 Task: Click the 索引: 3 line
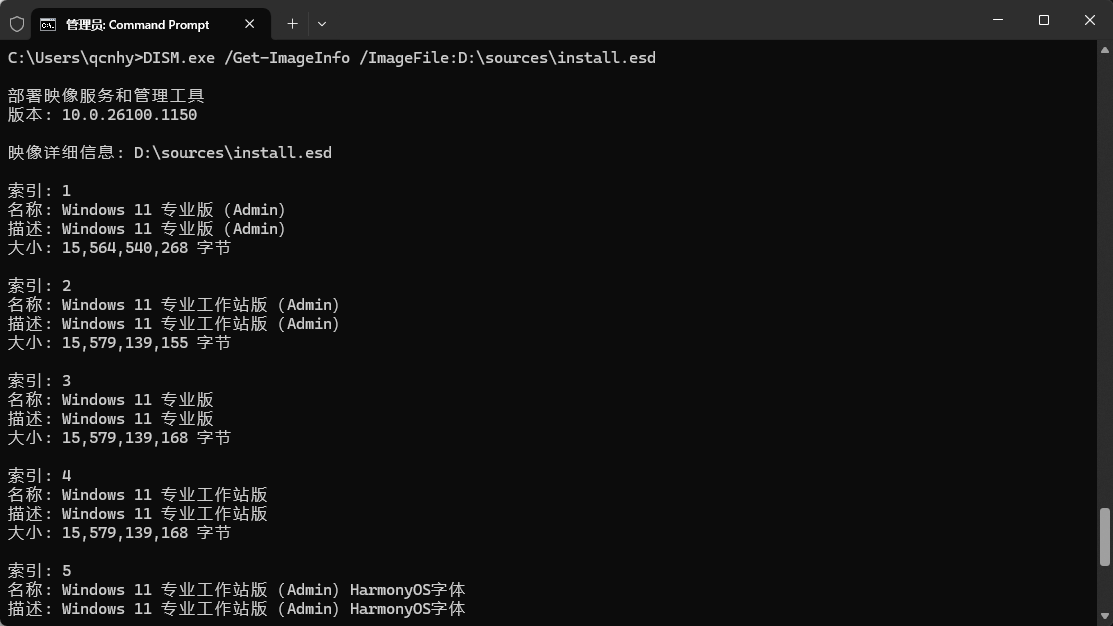pos(39,381)
